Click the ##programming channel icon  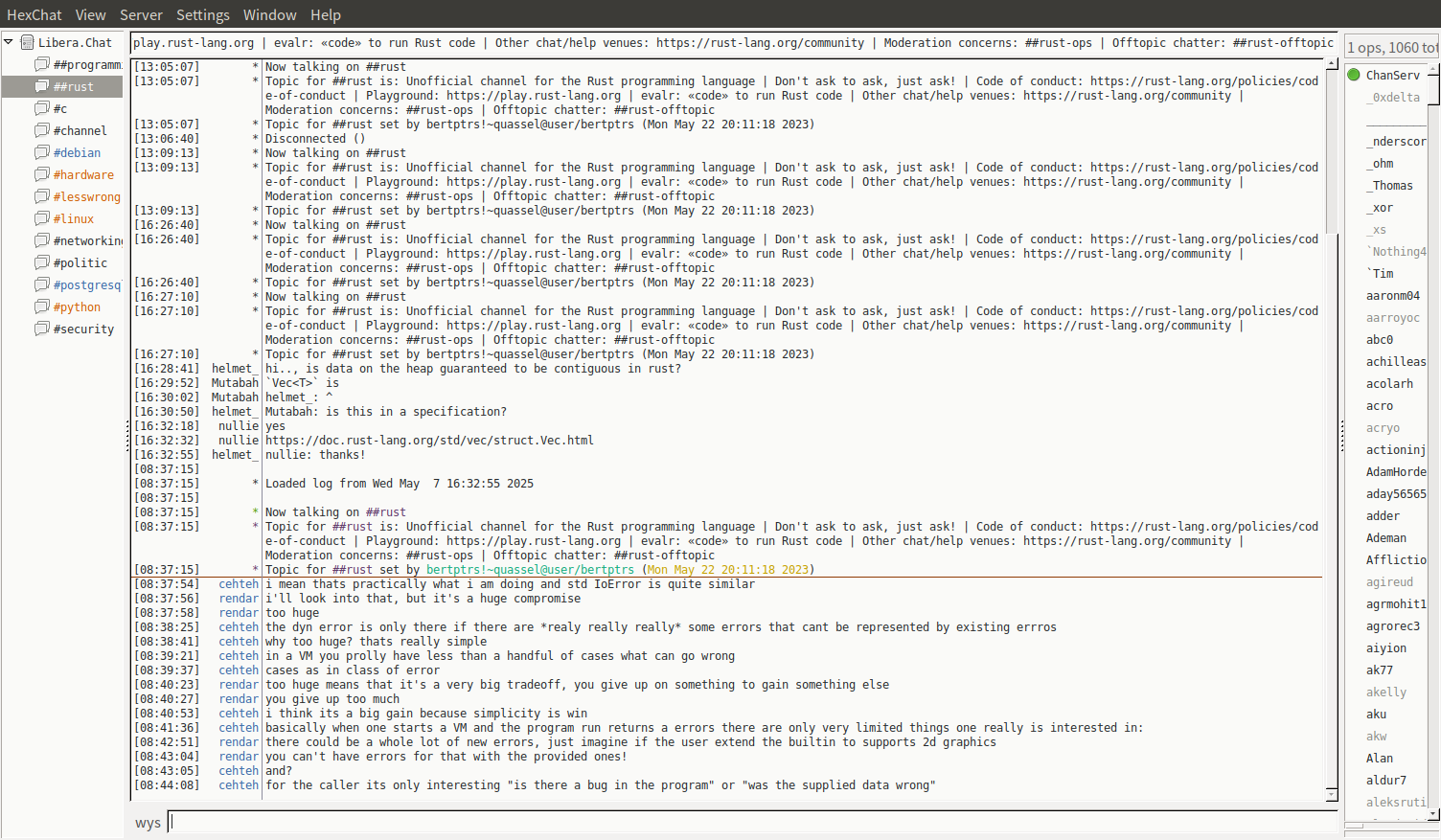42,64
